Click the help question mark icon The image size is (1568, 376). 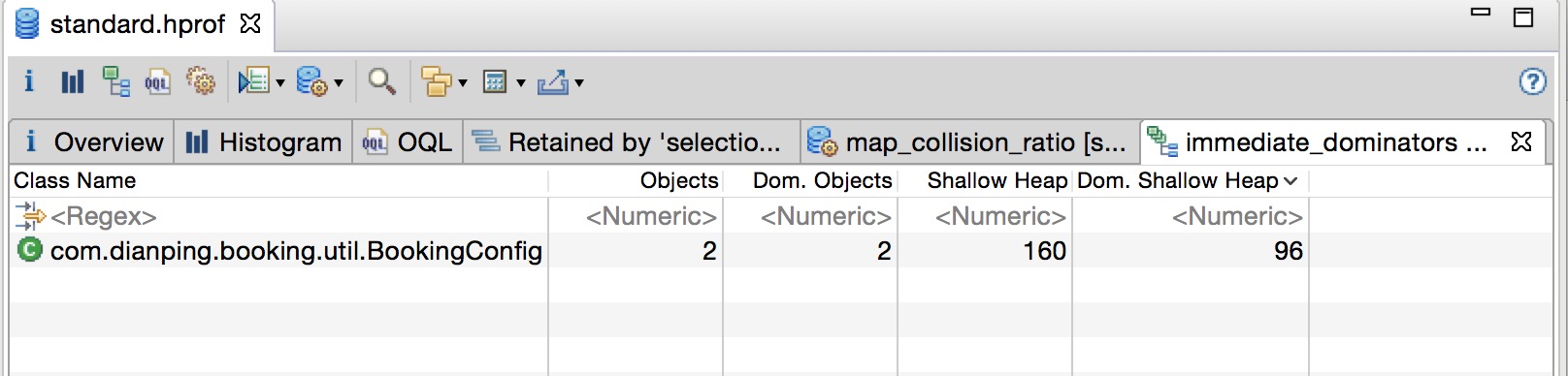[x=1532, y=81]
